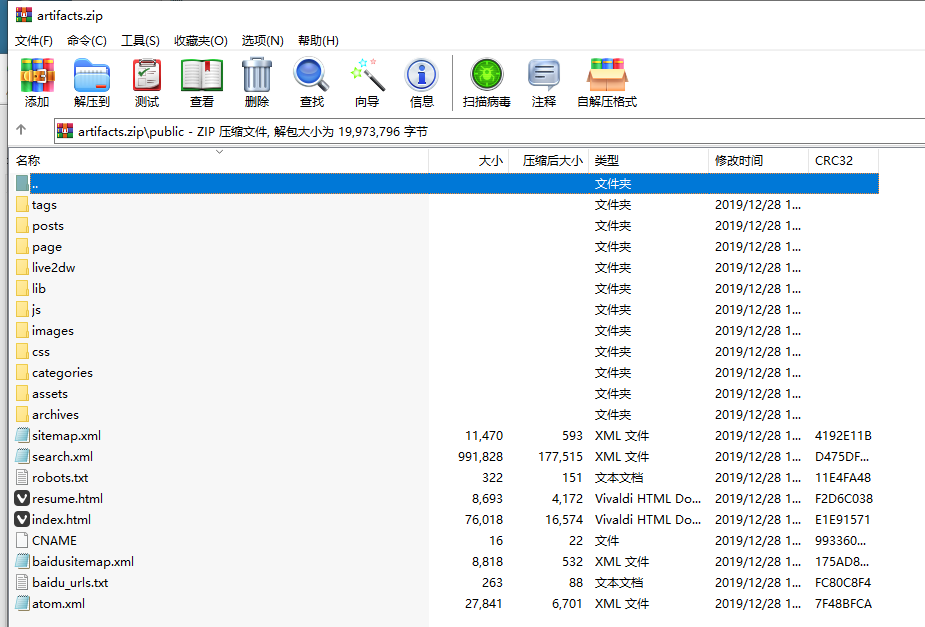Viewport: 925px width, 627px height.
Task: Open the 注释 (Comment) toolbar icon
Action: (544, 82)
